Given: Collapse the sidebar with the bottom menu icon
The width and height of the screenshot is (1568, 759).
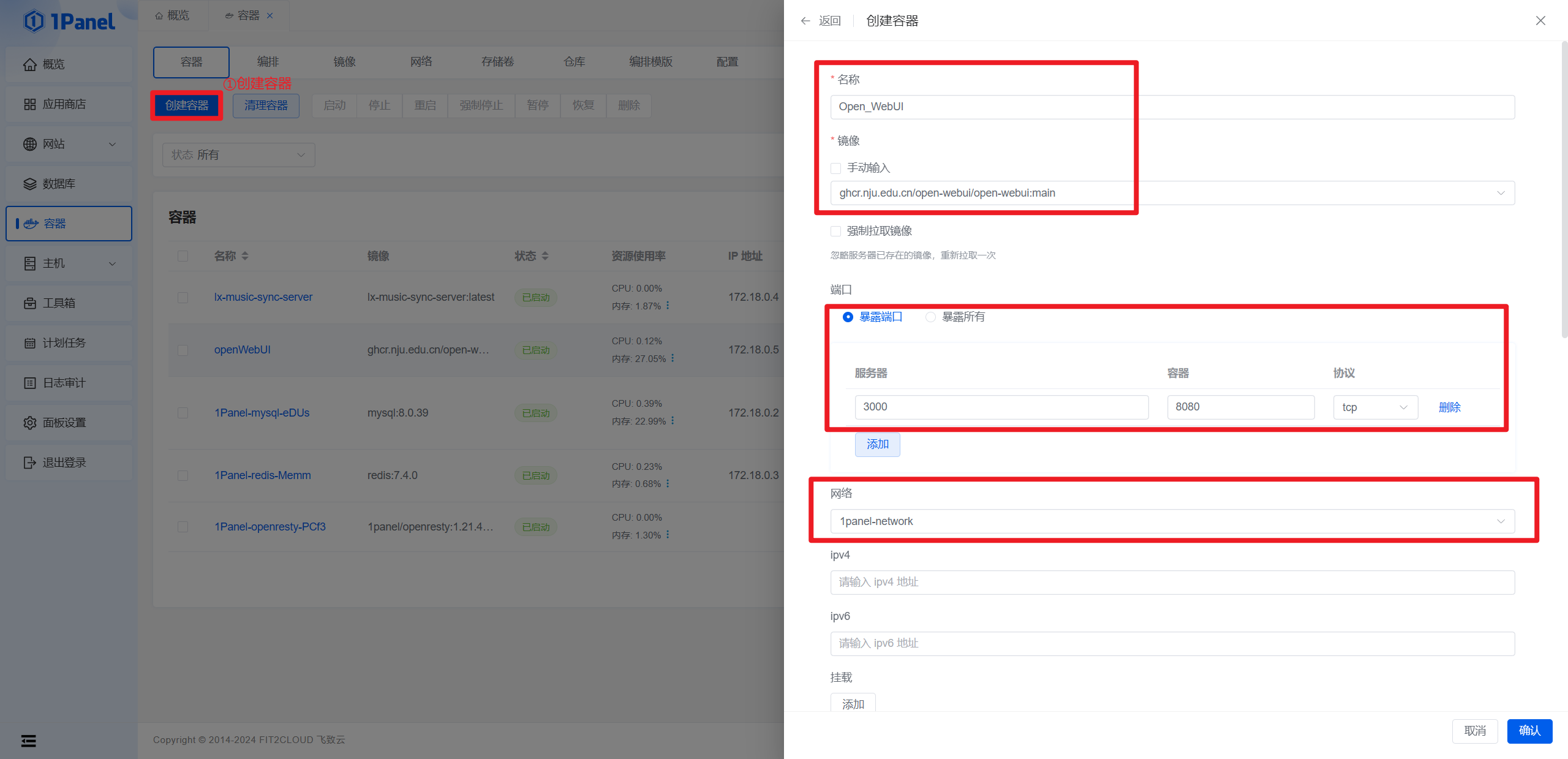Looking at the screenshot, I should pyautogui.click(x=29, y=741).
